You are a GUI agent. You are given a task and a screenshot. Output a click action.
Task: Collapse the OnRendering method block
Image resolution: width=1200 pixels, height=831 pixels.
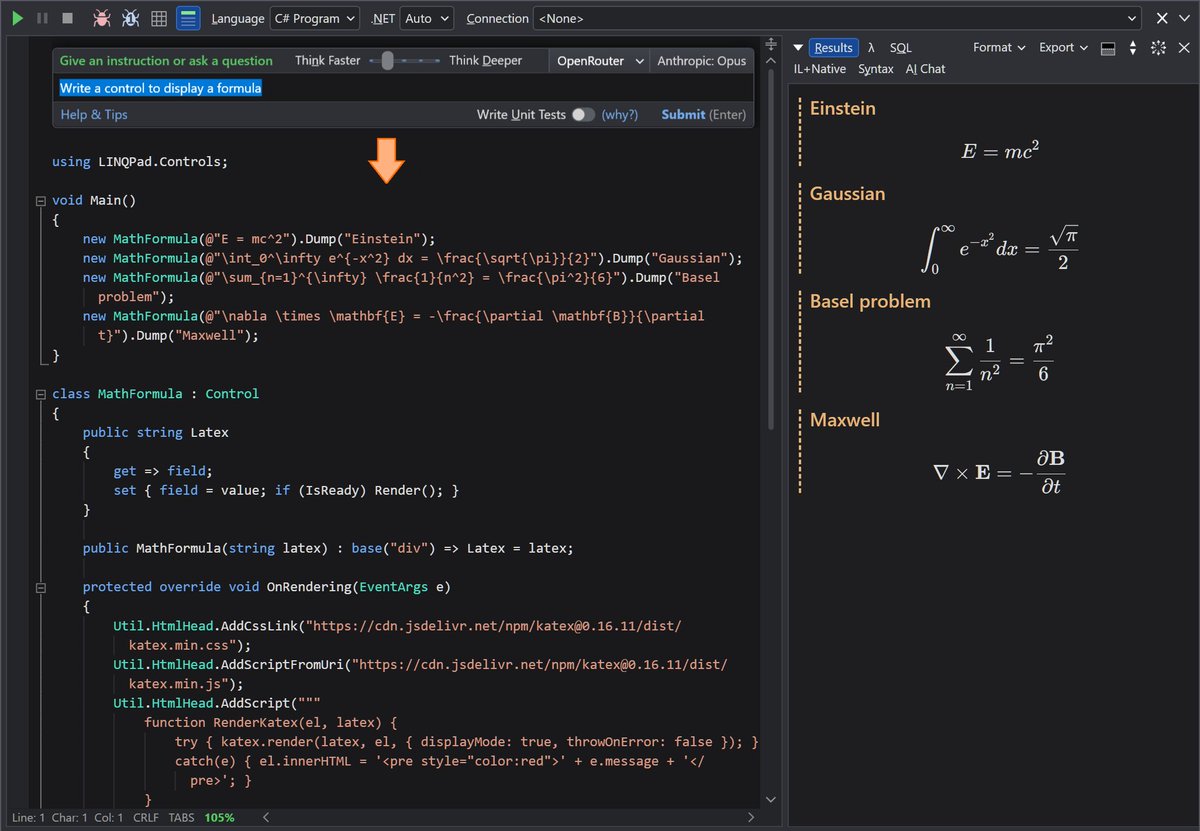click(x=41, y=587)
